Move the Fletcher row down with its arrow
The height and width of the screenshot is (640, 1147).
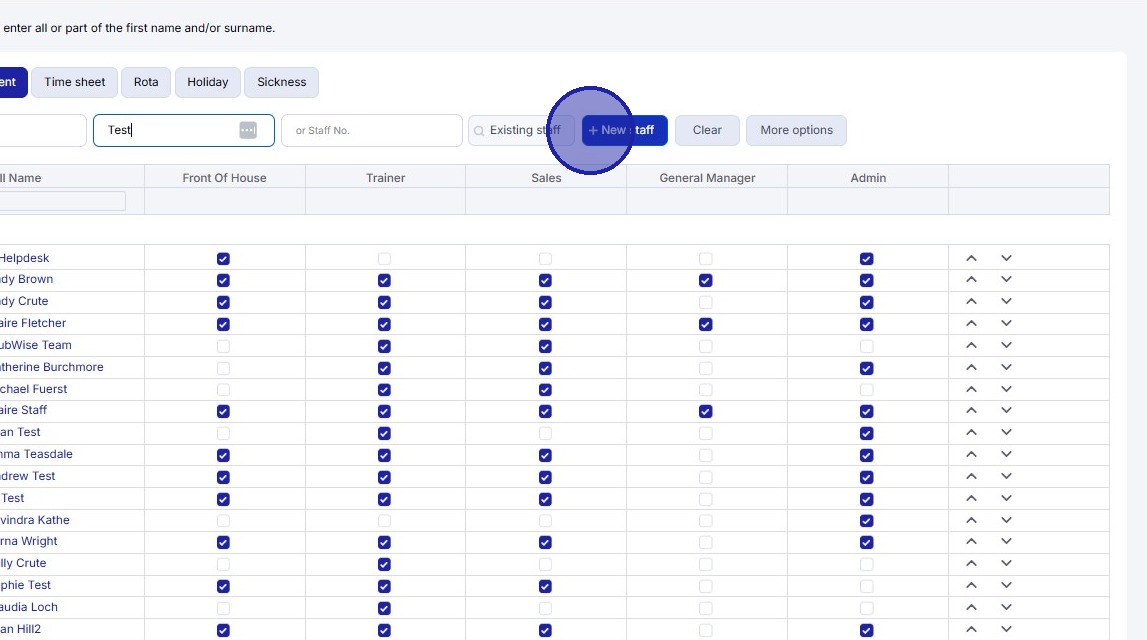1006,323
